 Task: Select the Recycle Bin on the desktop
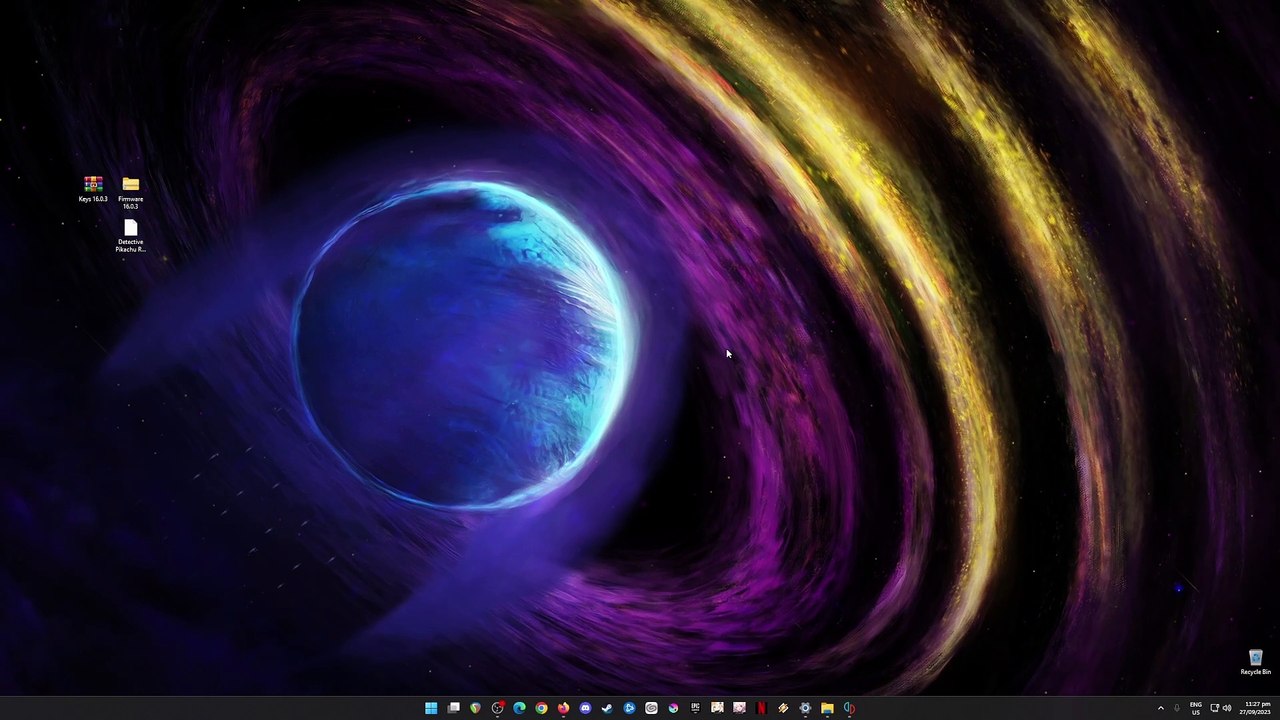[x=1255, y=662]
